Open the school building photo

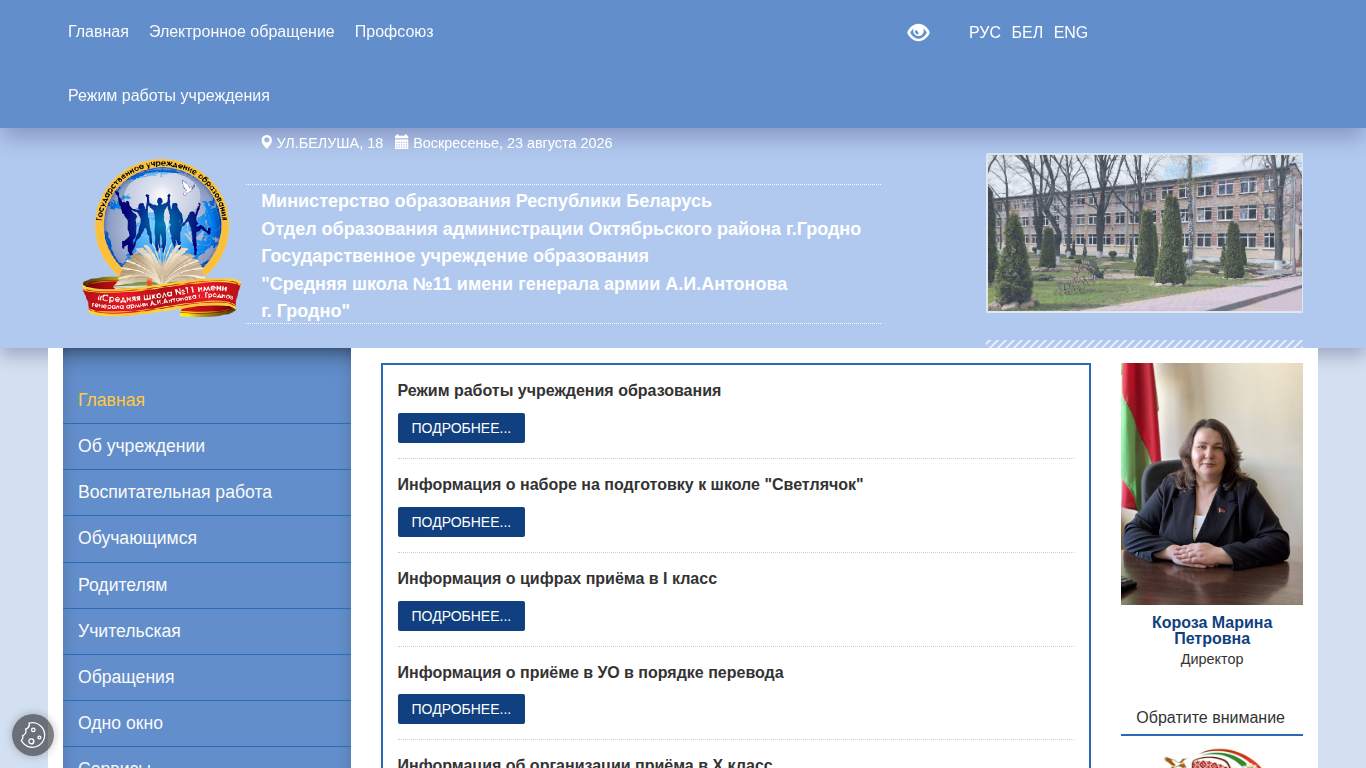1144,233
